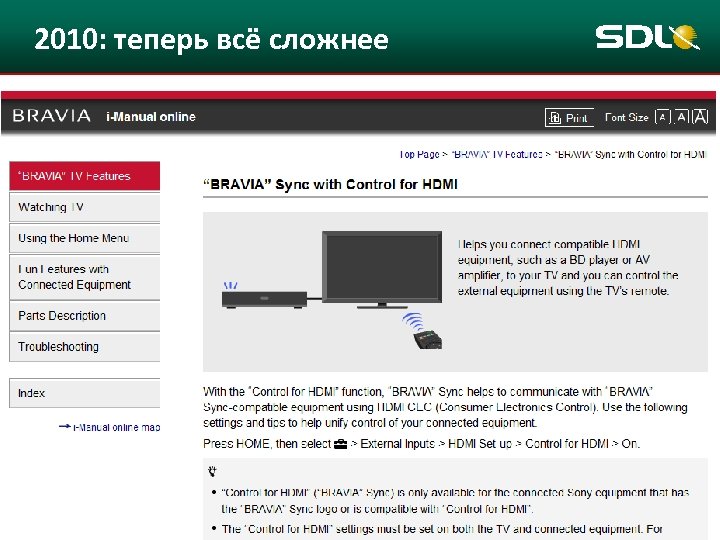This screenshot has width=720, height=540.
Task: Open Using the Home Menu section
Action: [x=84, y=238]
